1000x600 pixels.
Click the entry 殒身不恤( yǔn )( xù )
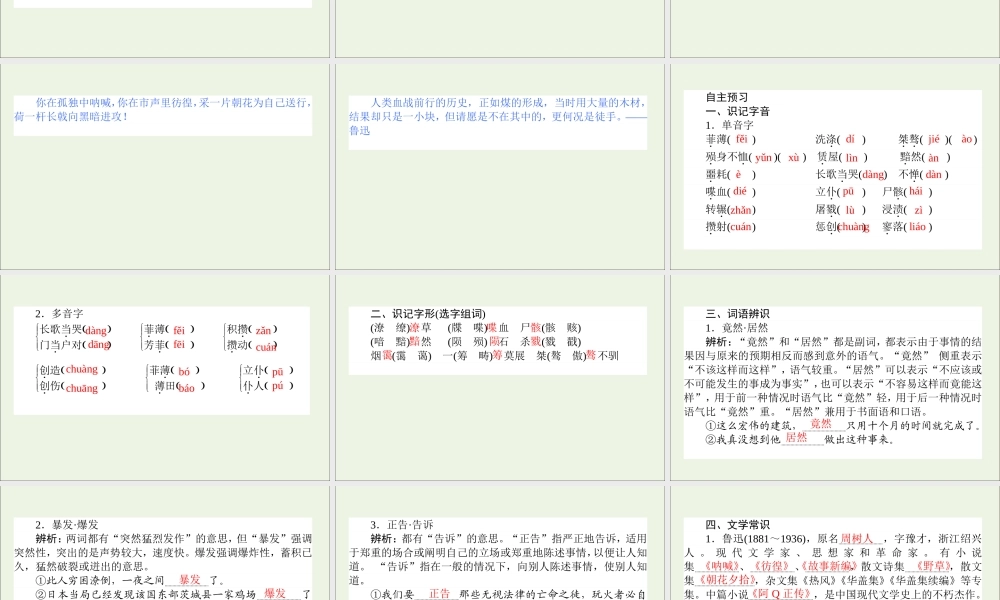pyautogui.click(x=756, y=157)
